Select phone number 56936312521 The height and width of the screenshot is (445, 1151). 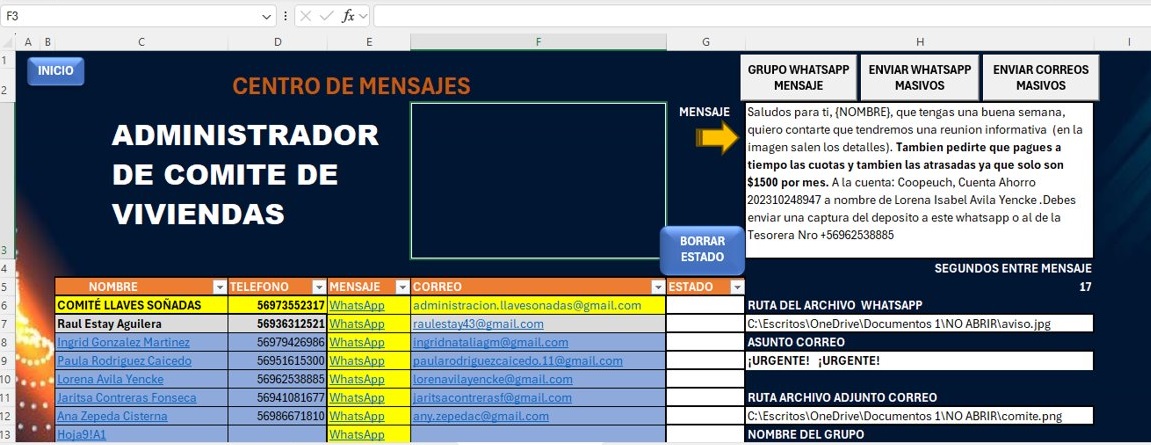point(277,324)
